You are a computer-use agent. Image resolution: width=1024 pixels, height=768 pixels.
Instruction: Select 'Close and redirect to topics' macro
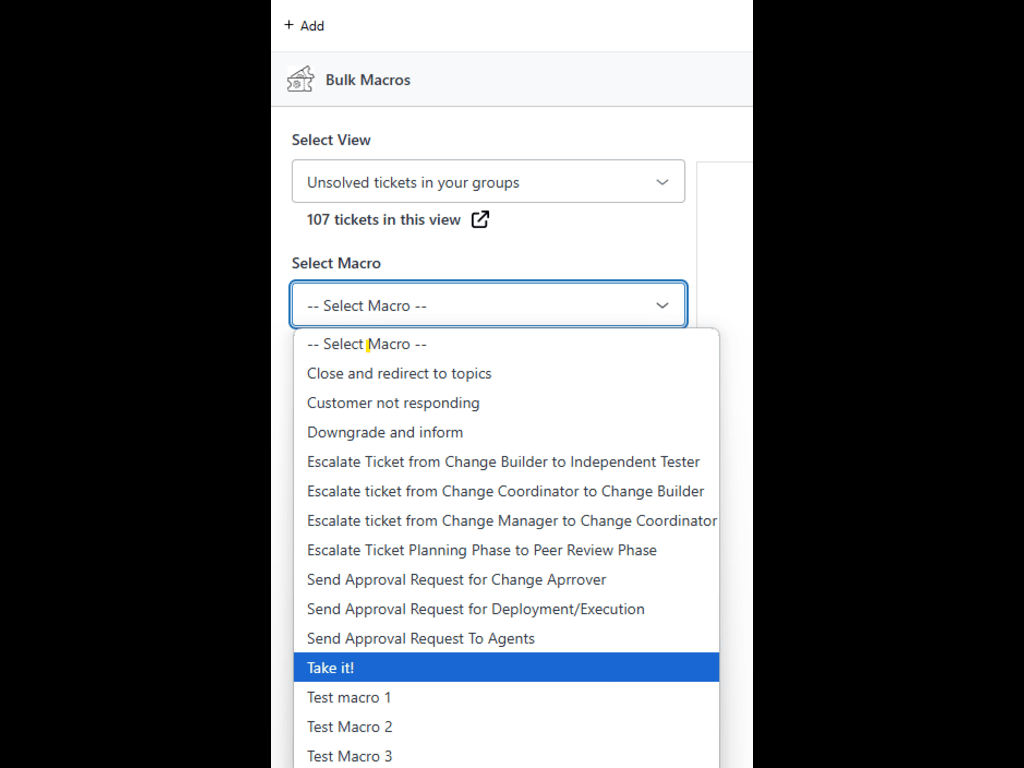tap(399, 373)
